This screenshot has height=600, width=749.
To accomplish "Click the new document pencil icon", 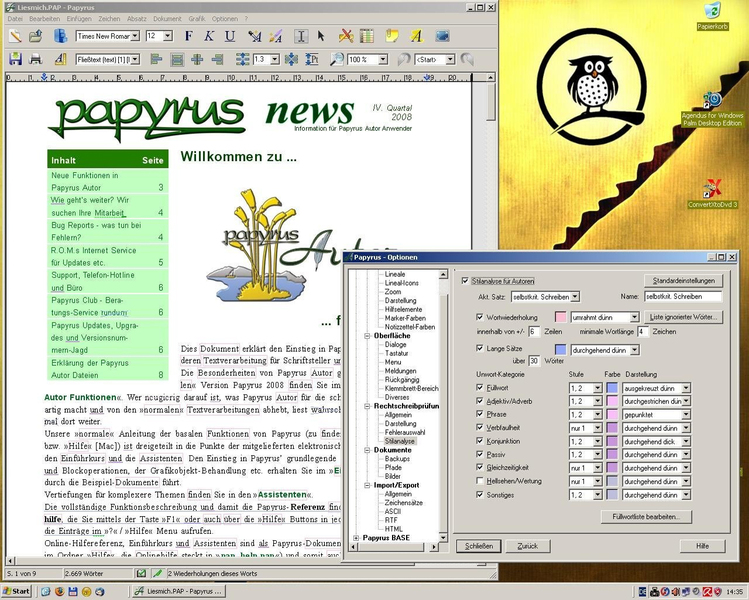I will point(15,36).
